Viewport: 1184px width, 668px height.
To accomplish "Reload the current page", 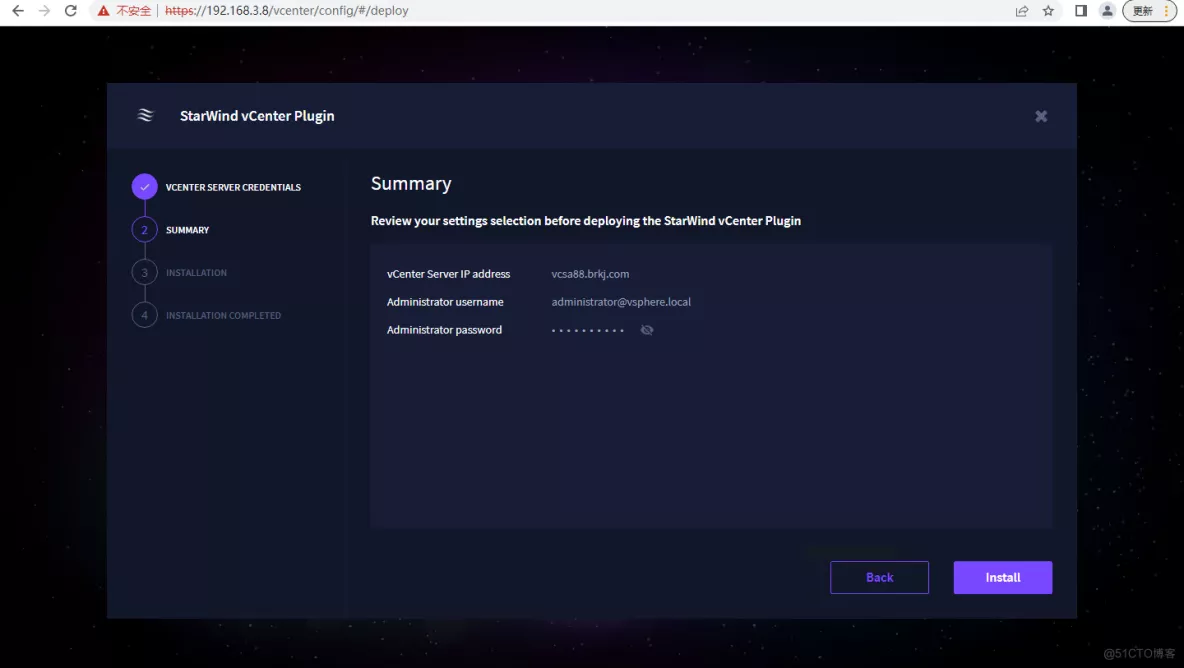I will [x=71, y=11].
